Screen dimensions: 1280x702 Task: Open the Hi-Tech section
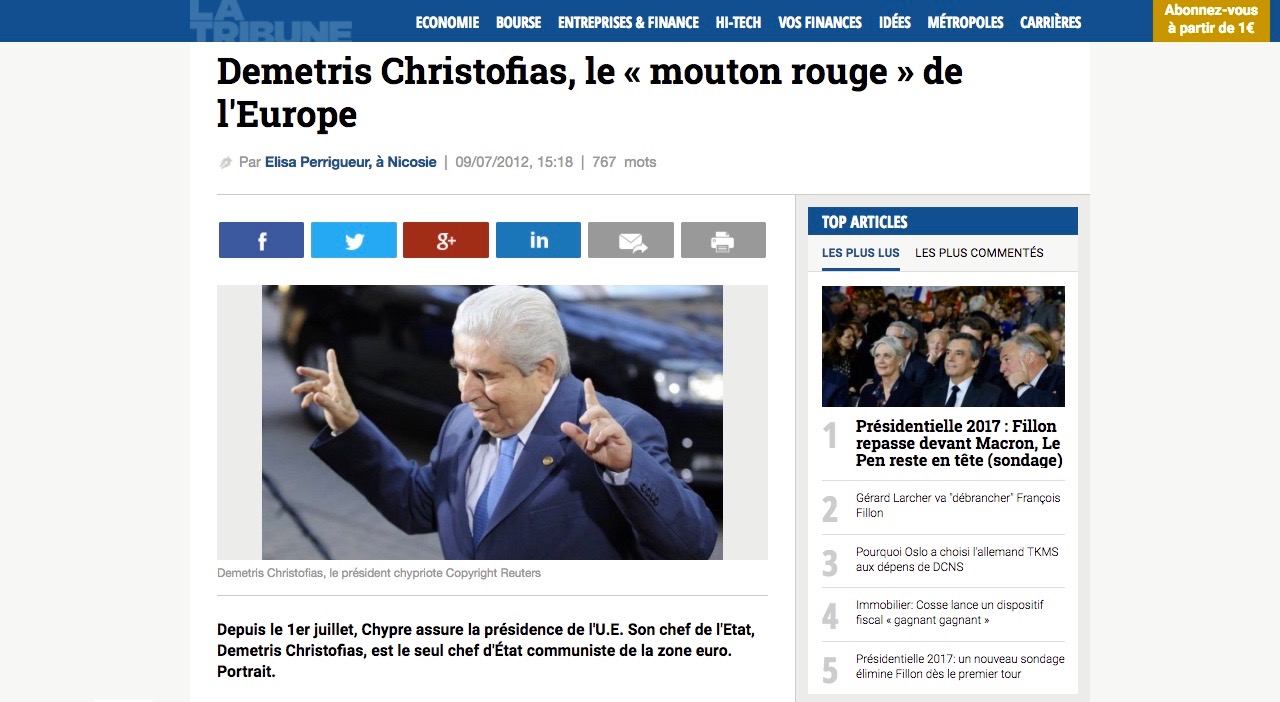tap(738, 22)
